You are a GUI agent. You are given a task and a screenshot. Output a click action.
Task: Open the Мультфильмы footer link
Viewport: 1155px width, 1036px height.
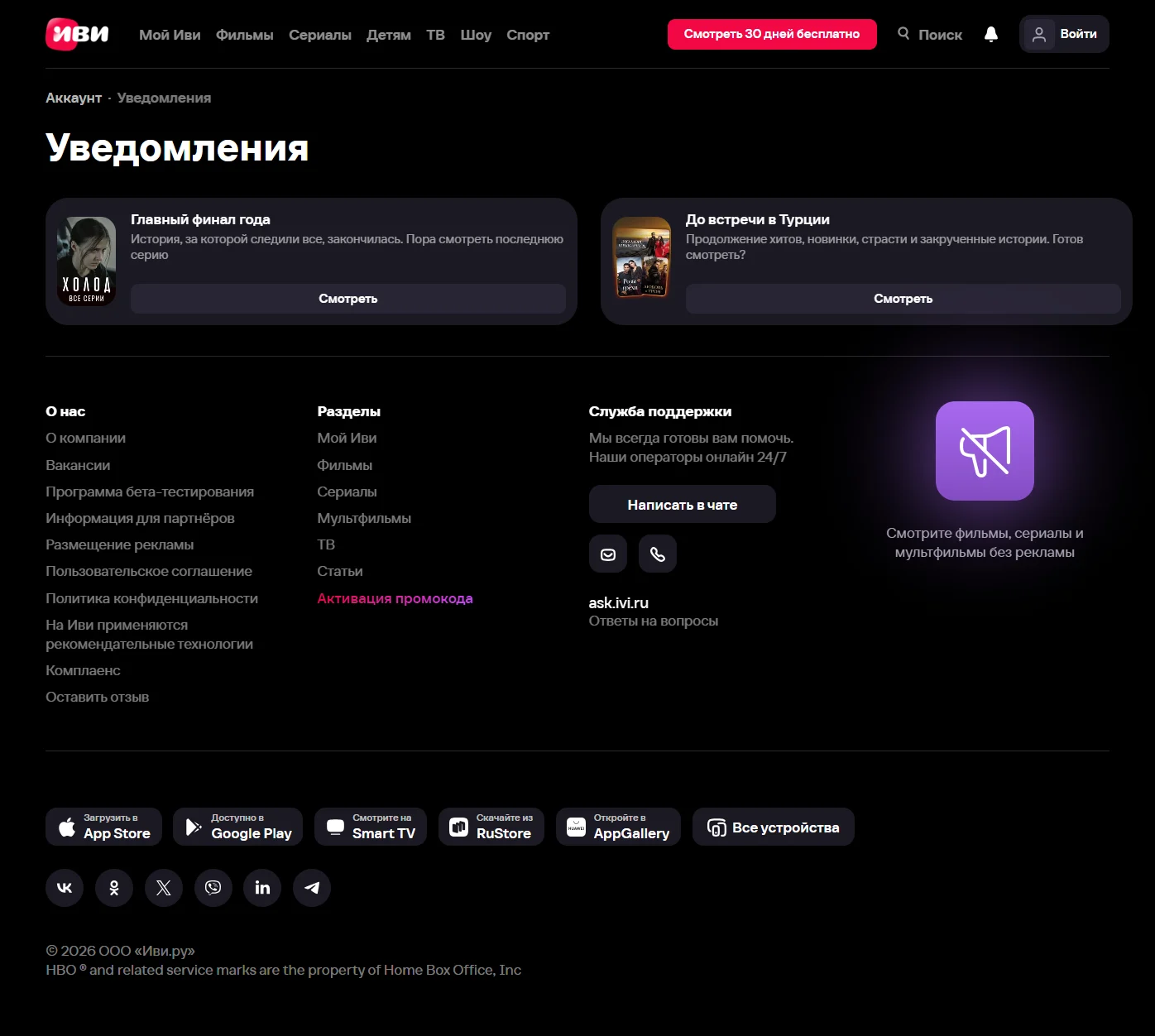(x=364, y=518)
